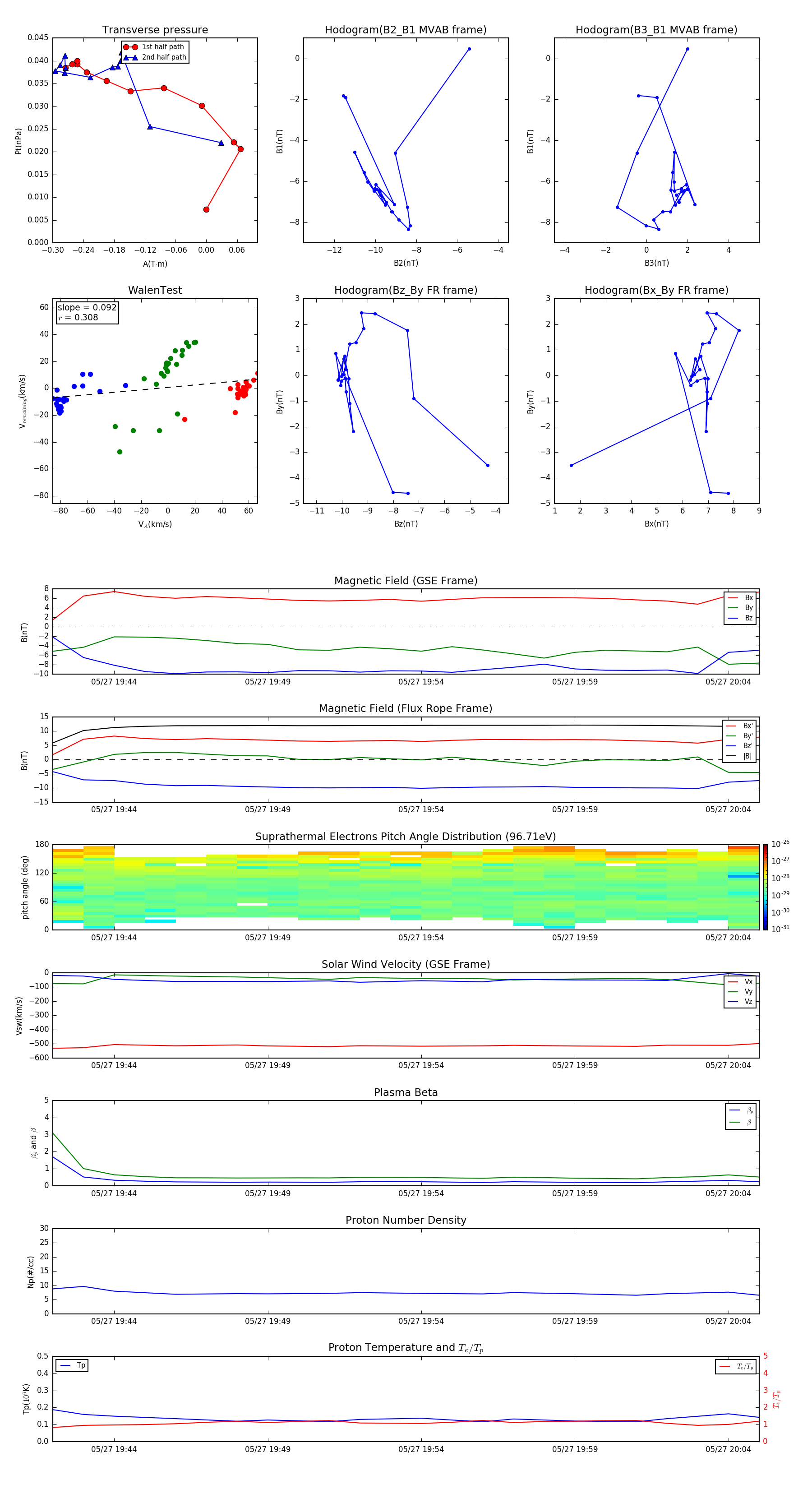Click the 'Hodogram(B3_B1 MVAB frame)' title
Viewport: 812px width, 1489px height.
click(656, 30)
